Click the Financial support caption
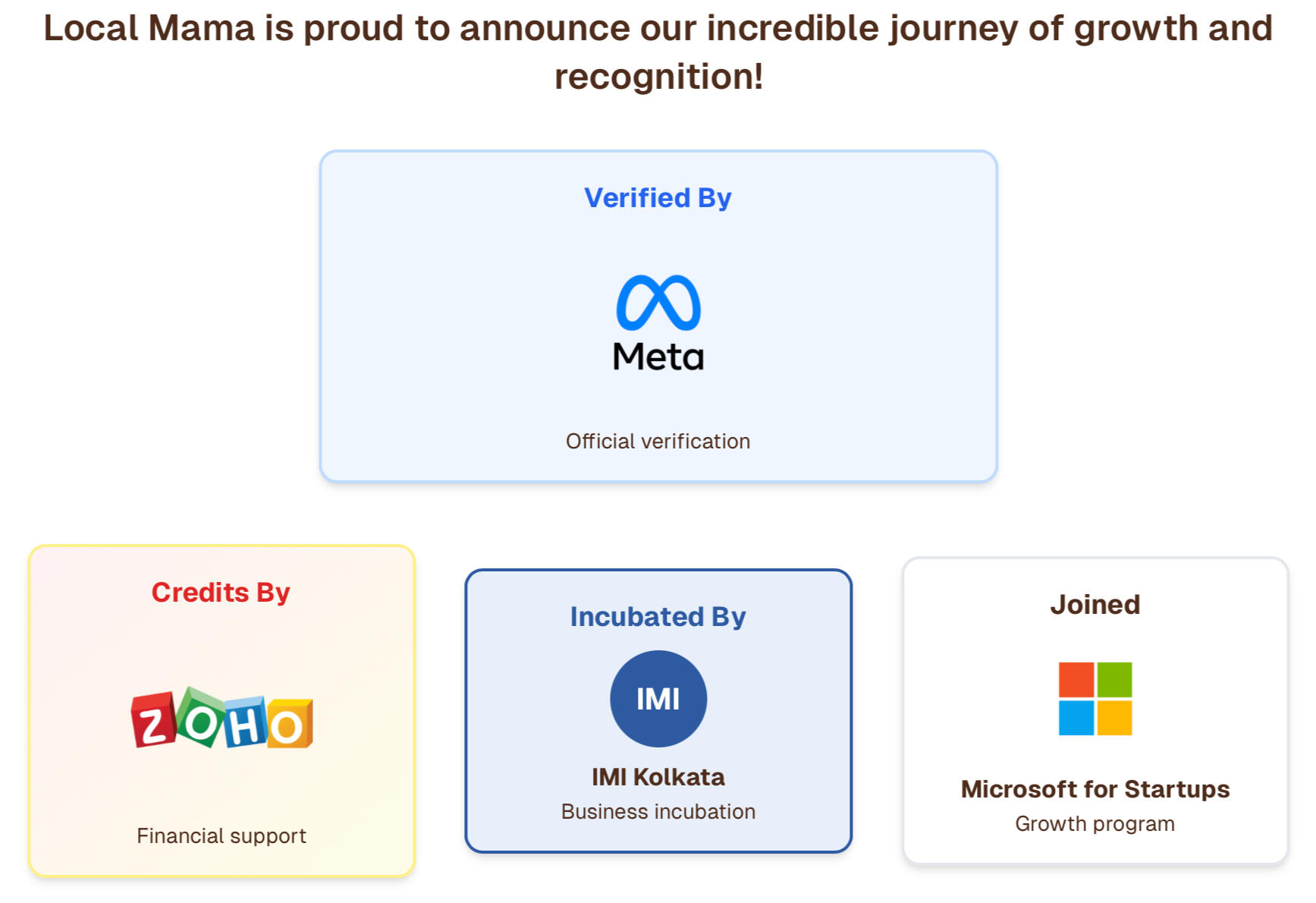Viewport: 1316px width, 903px height. click(x=221, y=836)
